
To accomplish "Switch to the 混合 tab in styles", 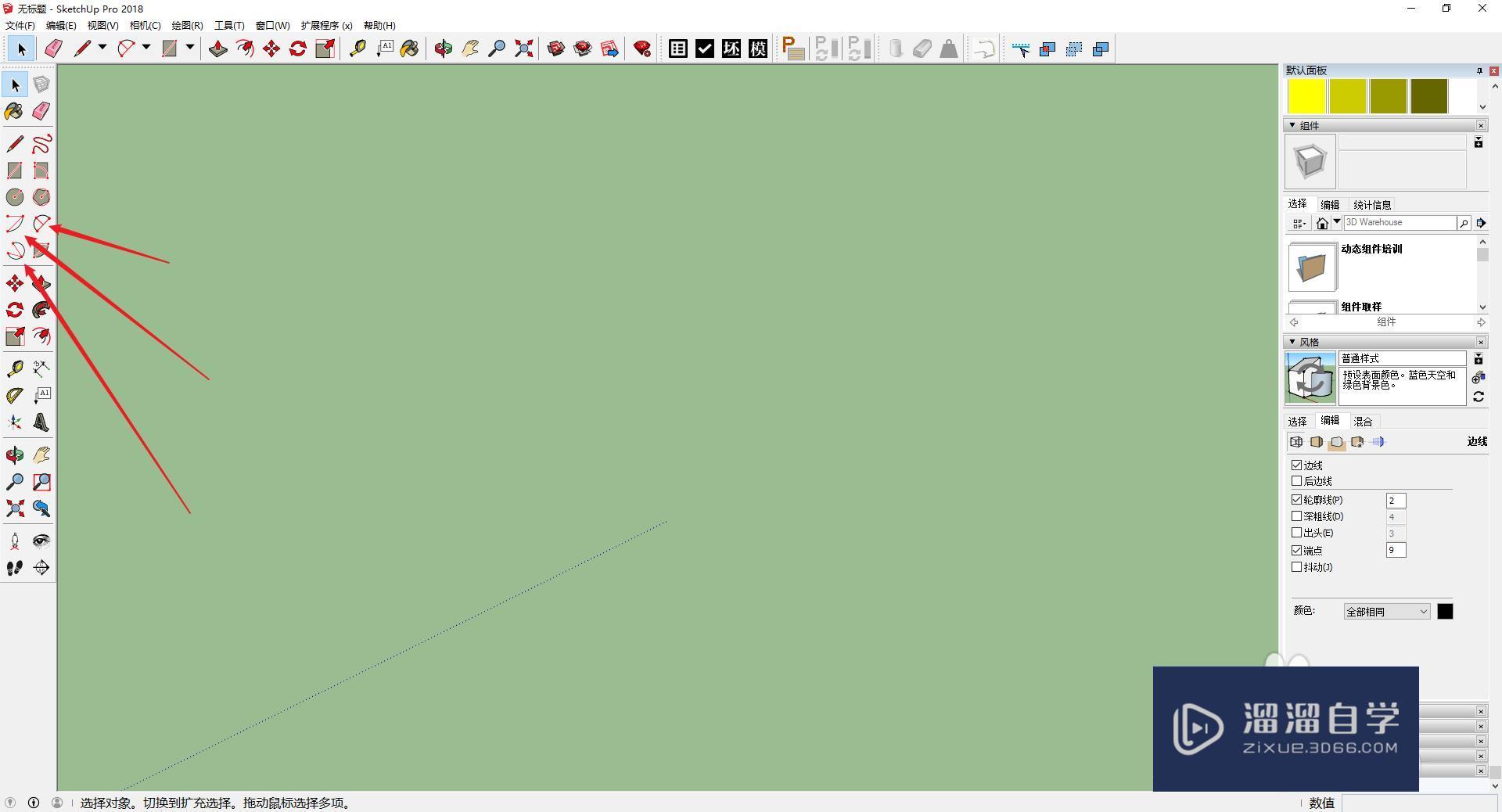I will (x=1362, y=420).
